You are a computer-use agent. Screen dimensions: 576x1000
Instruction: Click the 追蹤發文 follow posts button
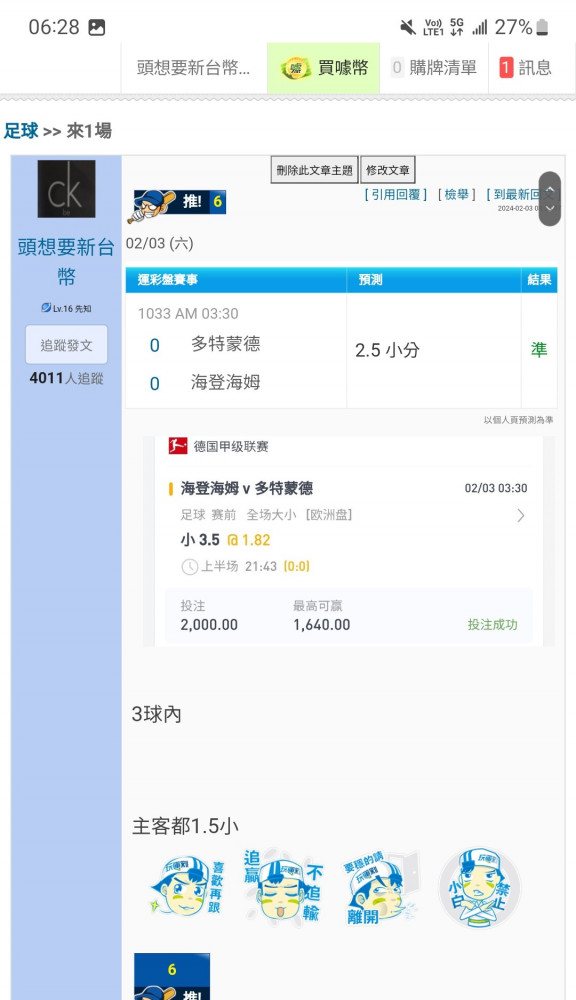[66, 345]
